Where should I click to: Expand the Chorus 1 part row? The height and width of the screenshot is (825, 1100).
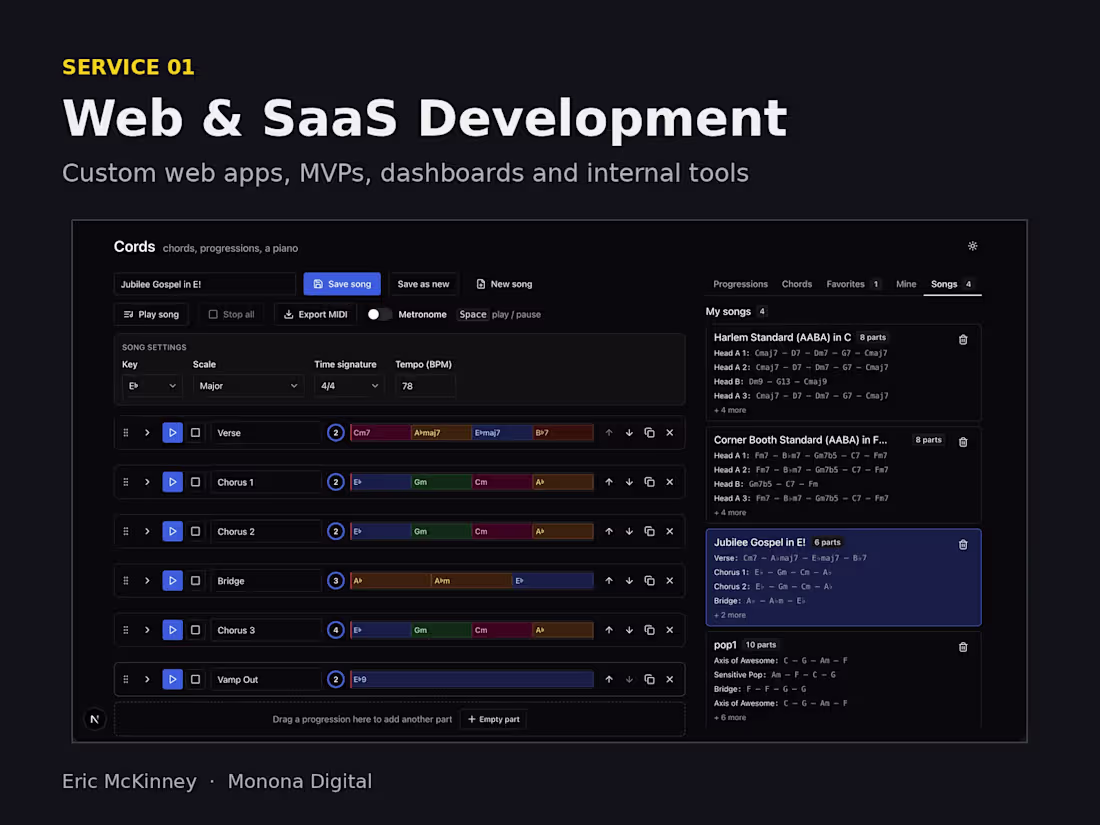[x=147, y=482]
